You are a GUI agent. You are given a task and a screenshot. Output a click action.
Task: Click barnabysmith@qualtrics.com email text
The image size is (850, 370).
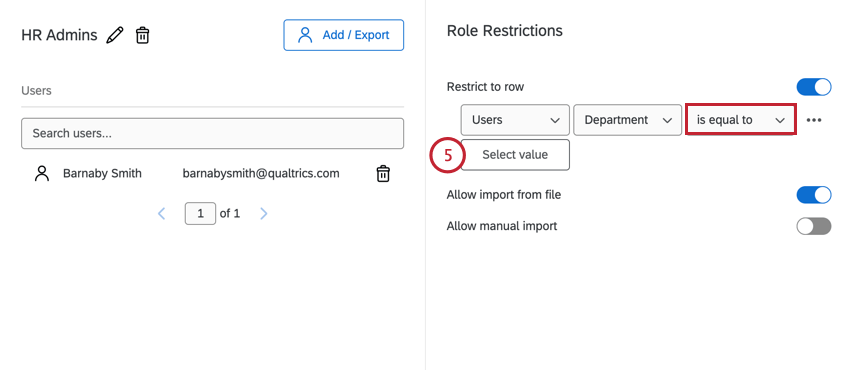point(261,173)
